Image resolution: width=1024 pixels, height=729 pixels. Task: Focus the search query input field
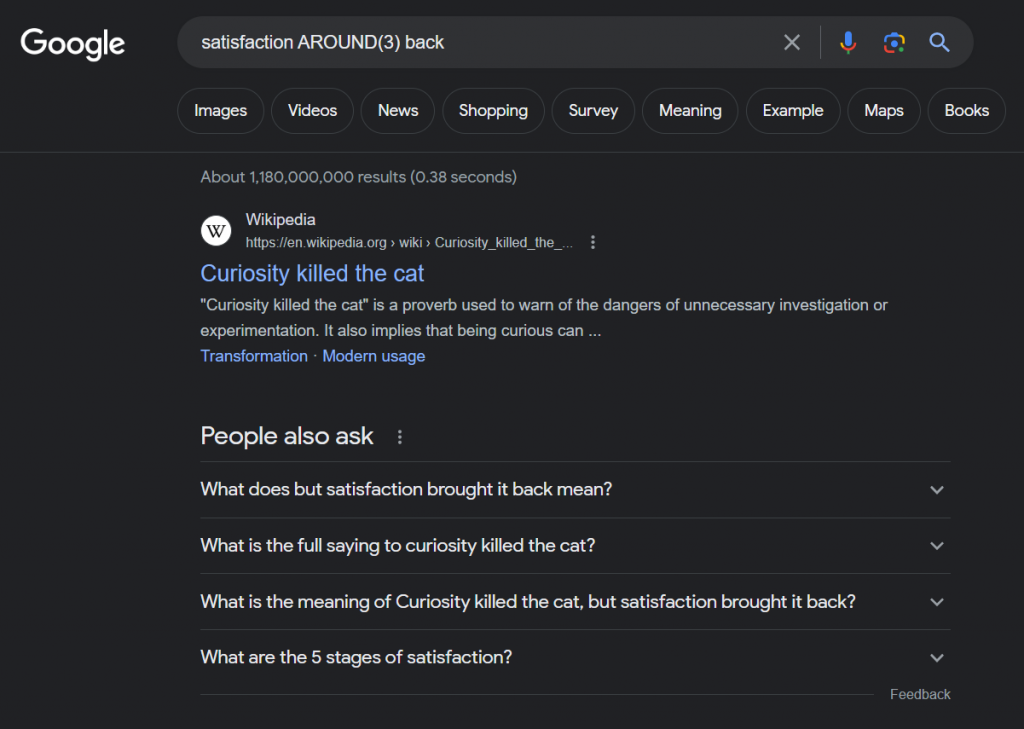(x=483, y=42)
